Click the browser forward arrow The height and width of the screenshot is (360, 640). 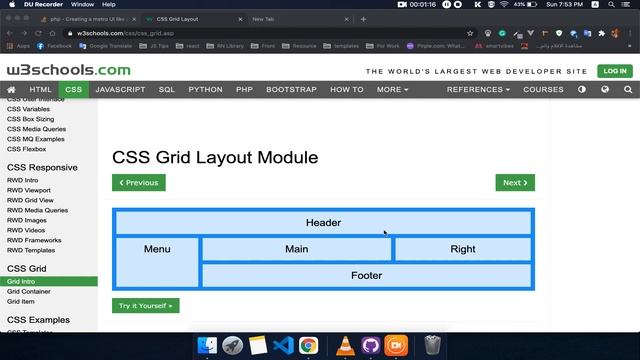tap(24, 33)
